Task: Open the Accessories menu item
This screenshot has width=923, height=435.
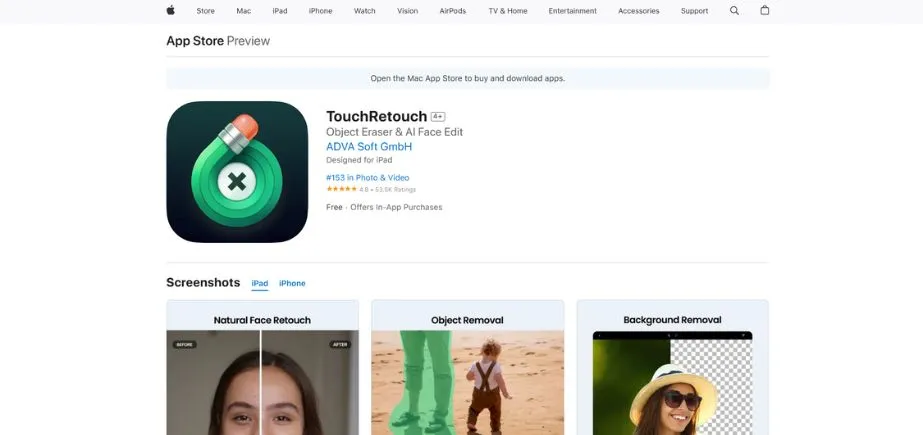Action: (639, 11)
